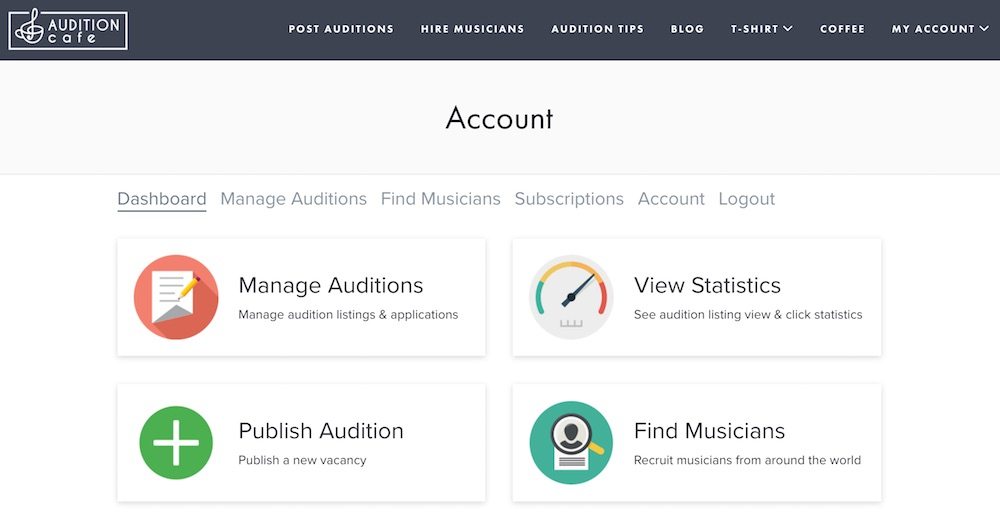Select the Dashboard tab
The image size is (1000, 516).
click(162, 199)
